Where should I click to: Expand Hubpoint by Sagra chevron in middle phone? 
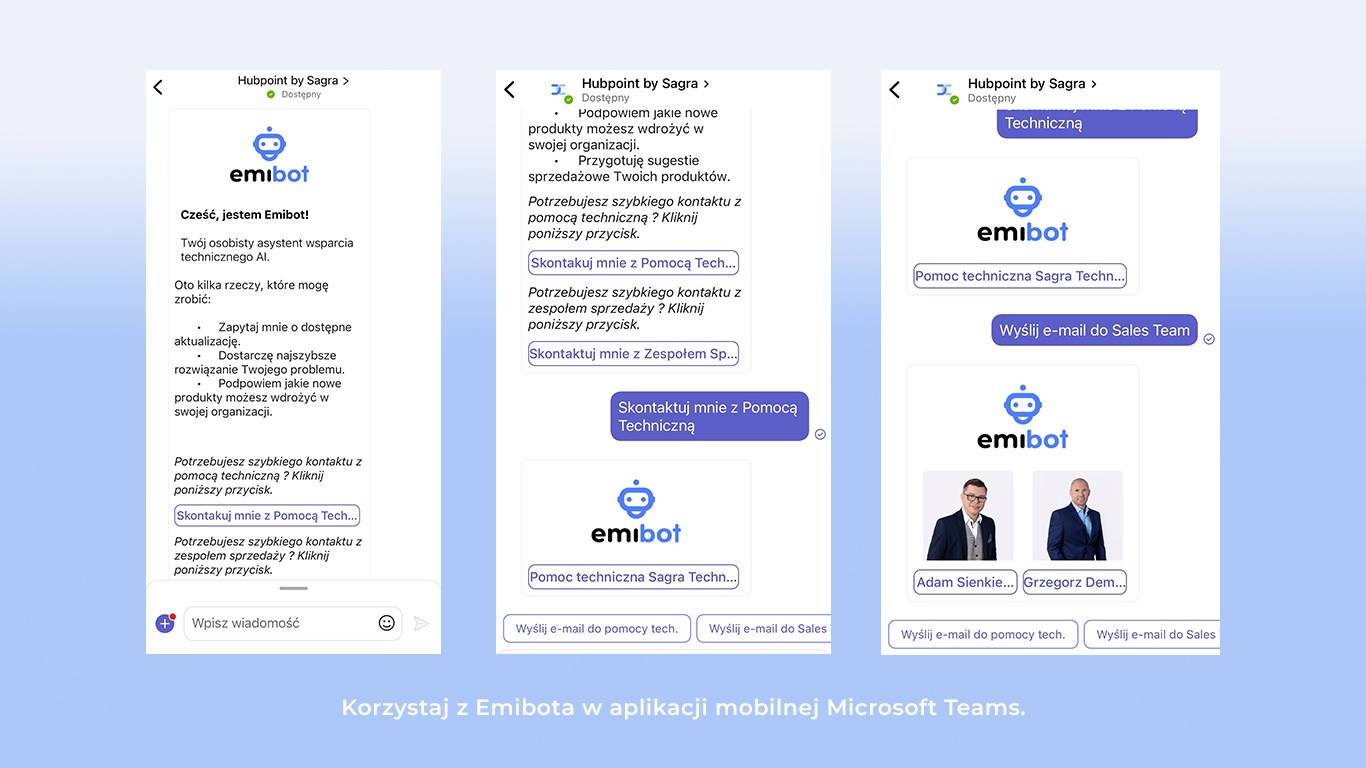[706, 84]
